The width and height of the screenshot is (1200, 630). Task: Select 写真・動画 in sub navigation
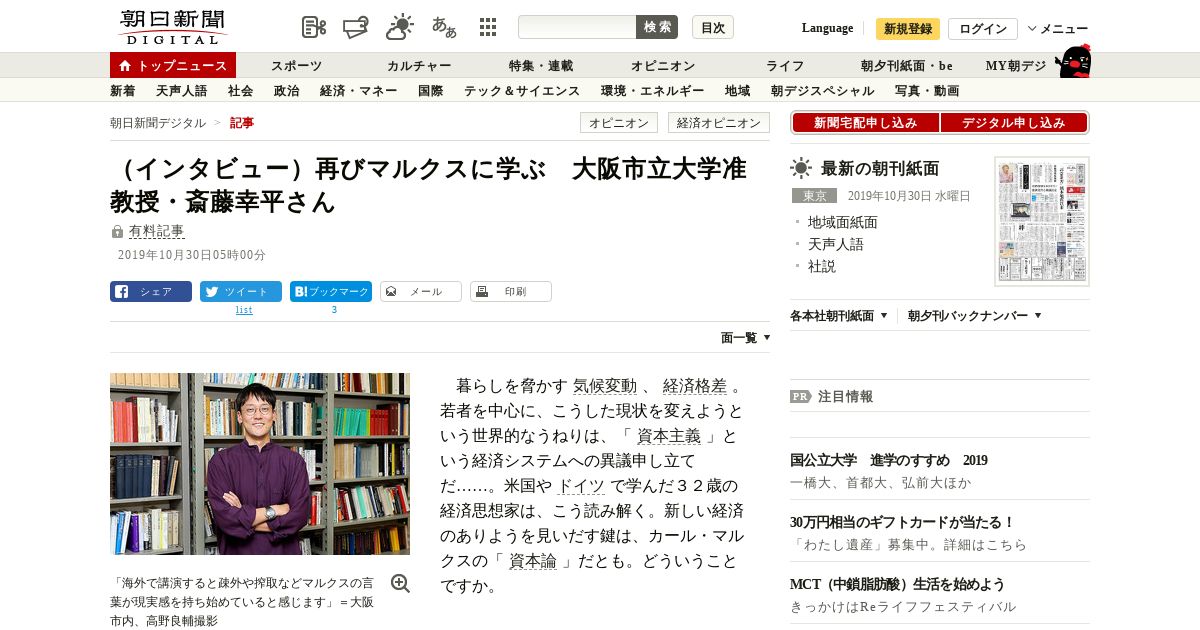tap(927, 91)
